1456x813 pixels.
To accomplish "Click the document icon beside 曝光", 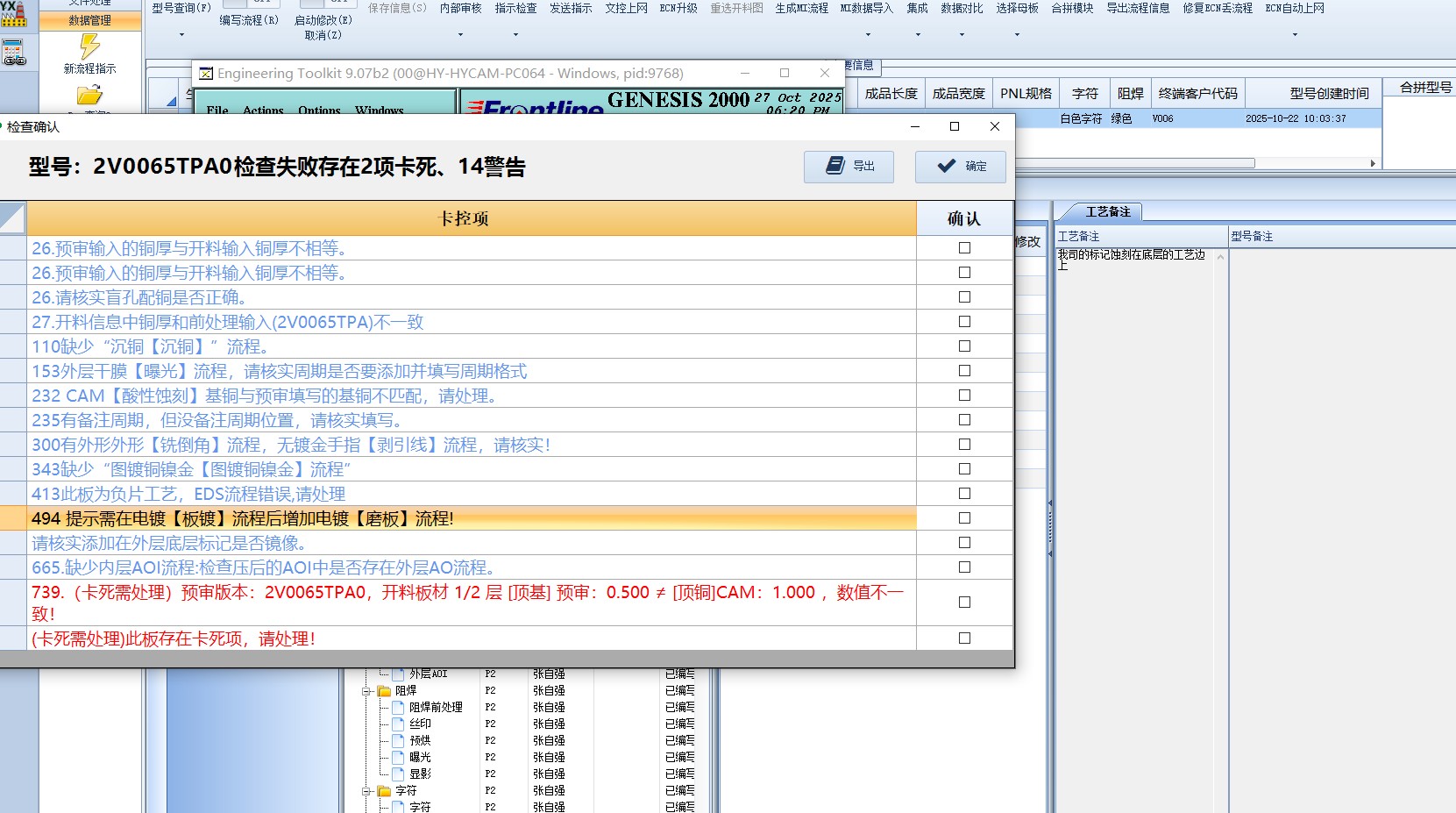I will pos(398,757).
